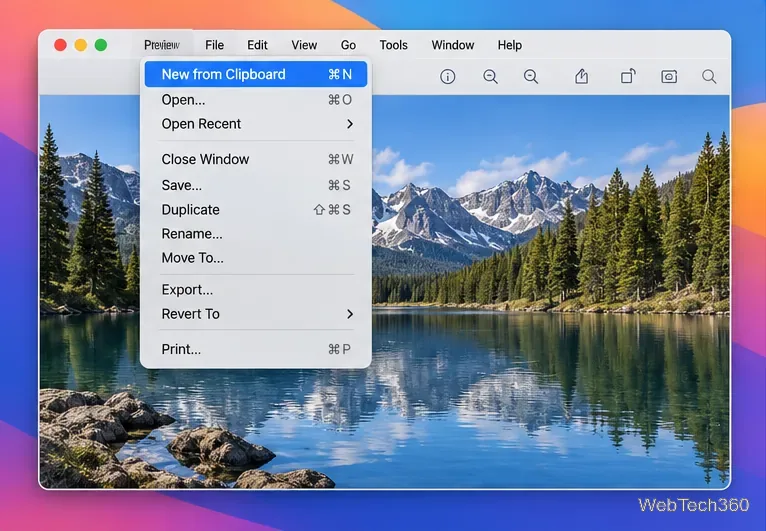Expand the Revert To submenu

pyautogui.click(x=256, y=314)
